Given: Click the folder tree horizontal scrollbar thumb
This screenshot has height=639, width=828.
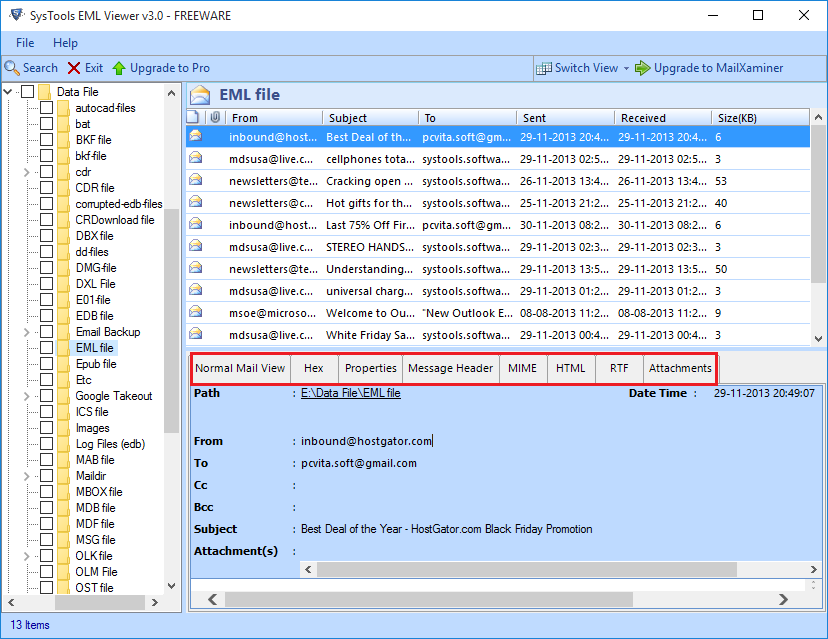Looking at the screenshot, I should (x=99, y=602).
